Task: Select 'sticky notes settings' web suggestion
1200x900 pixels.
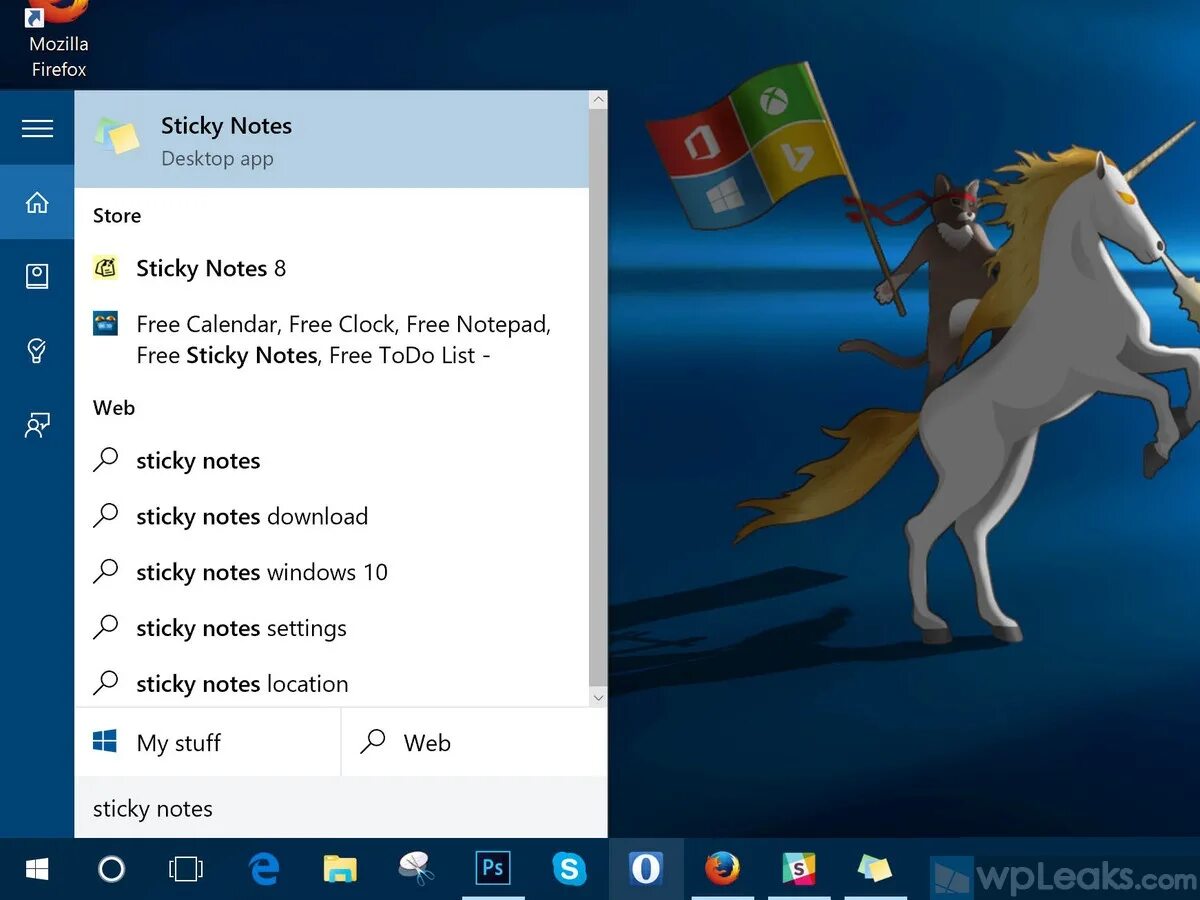Action: (x=332, y=629)
